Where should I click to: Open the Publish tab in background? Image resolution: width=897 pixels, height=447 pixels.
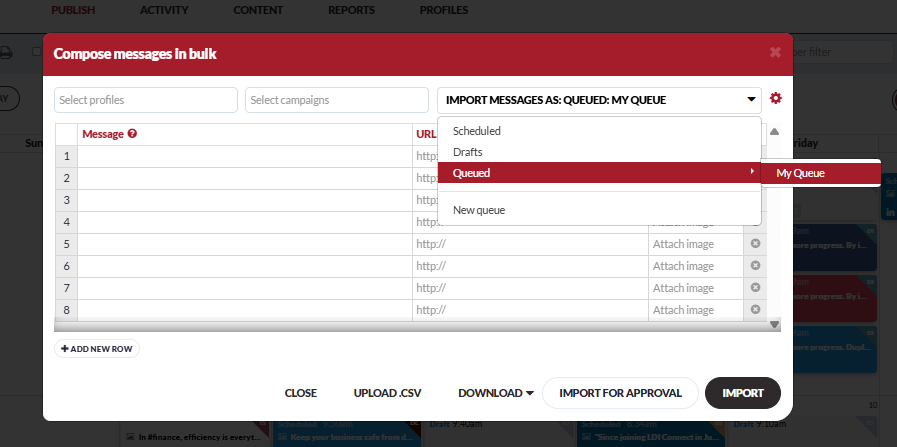pos(73,10)
